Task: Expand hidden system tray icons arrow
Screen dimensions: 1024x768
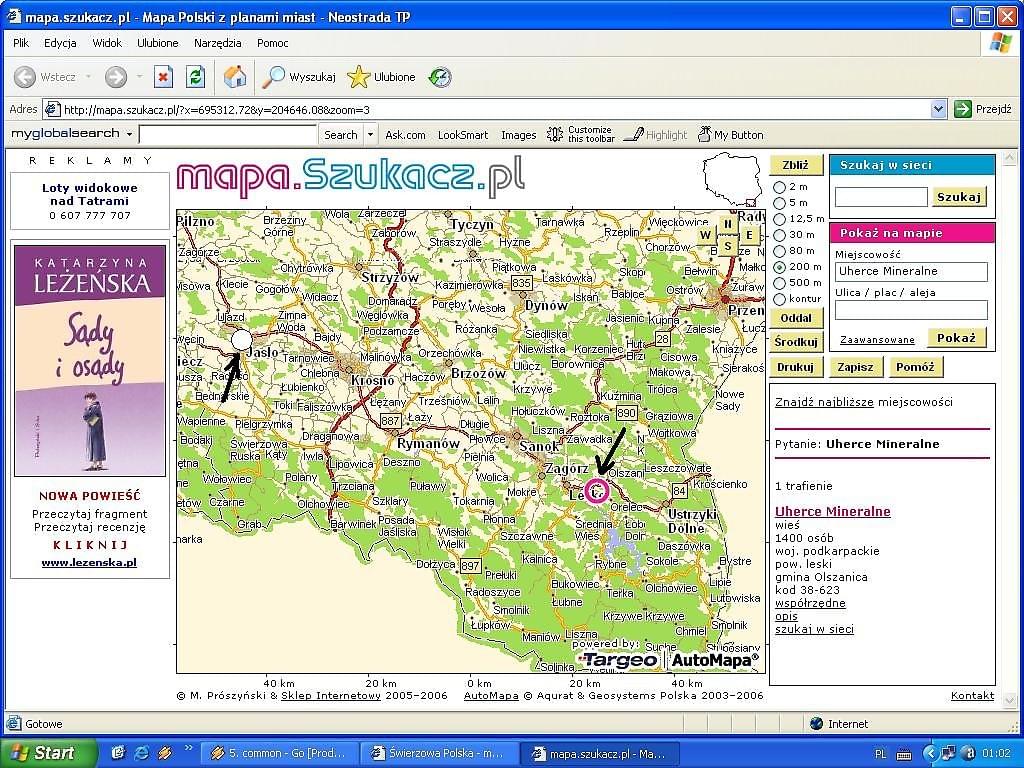Action: click(930, 754)
